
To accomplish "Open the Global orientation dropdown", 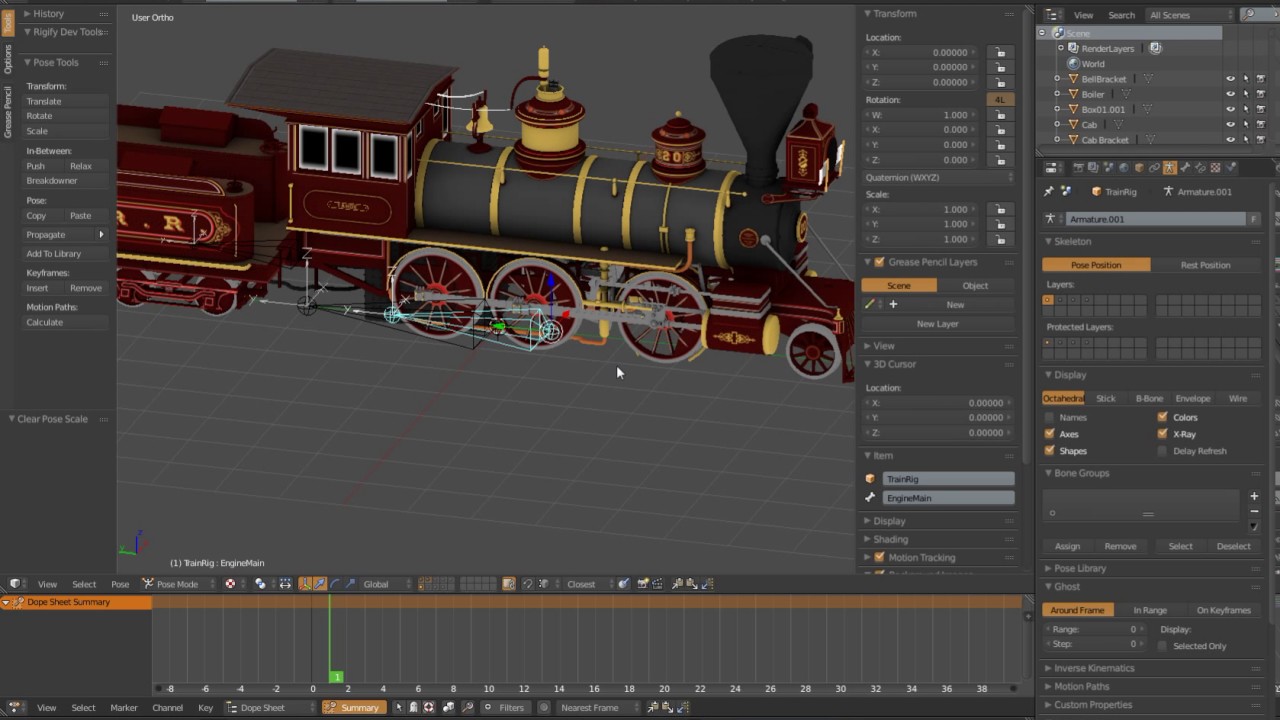I will (x=388, y=584).
